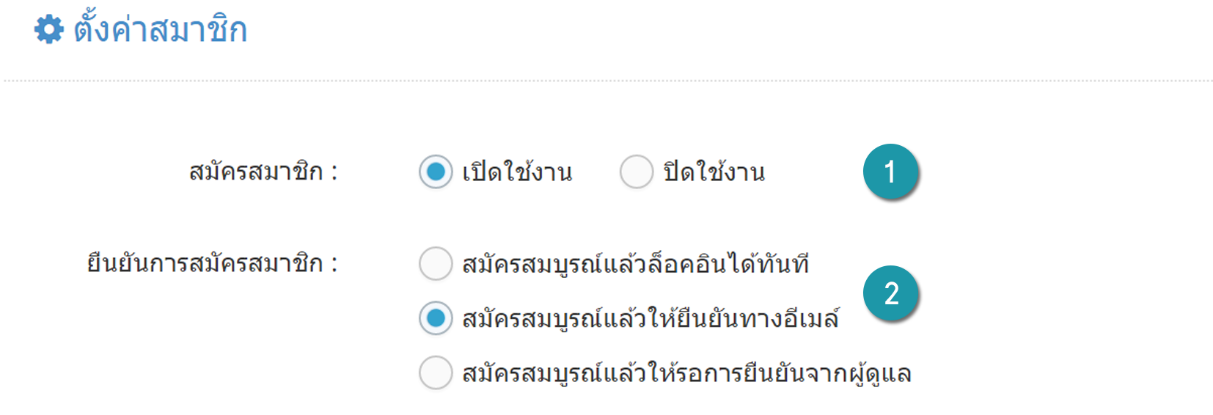This screenshot has height=415, width=1213.
Task: Click the ตั้งค่าสมาชิก page heading
Action: pyautogui.click(x=160, y=30)
